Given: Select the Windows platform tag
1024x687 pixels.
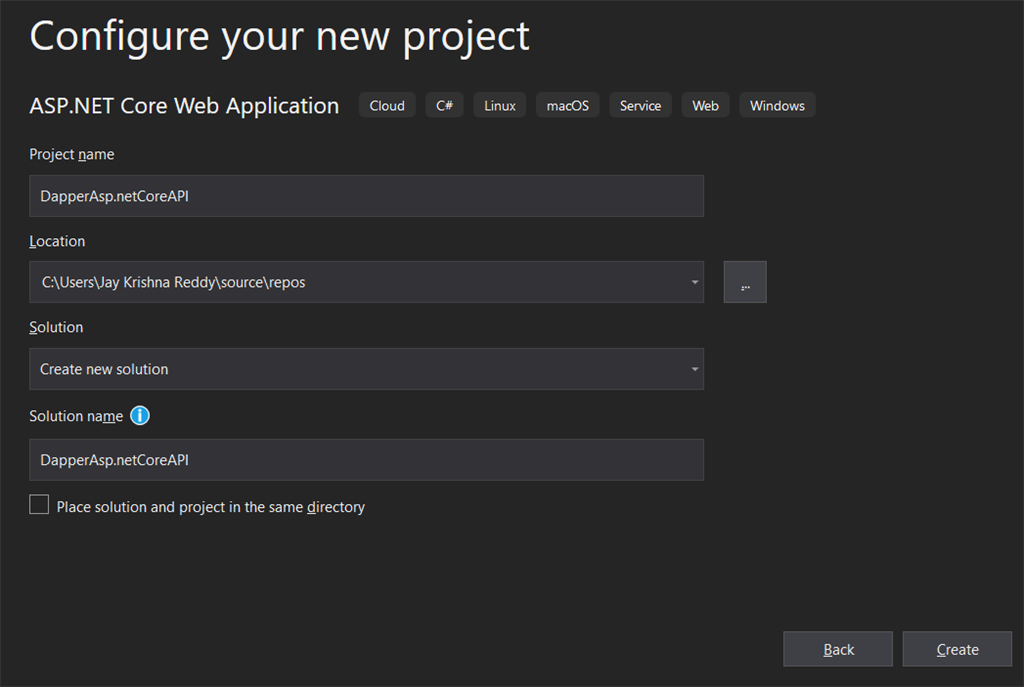Looking at the screenshot, I should 777,105.
